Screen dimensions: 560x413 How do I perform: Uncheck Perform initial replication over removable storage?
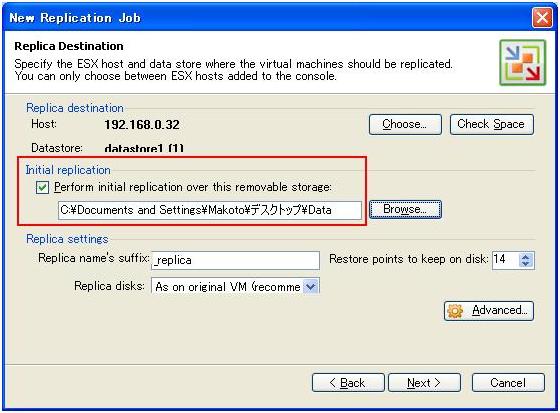click(42, 187)
